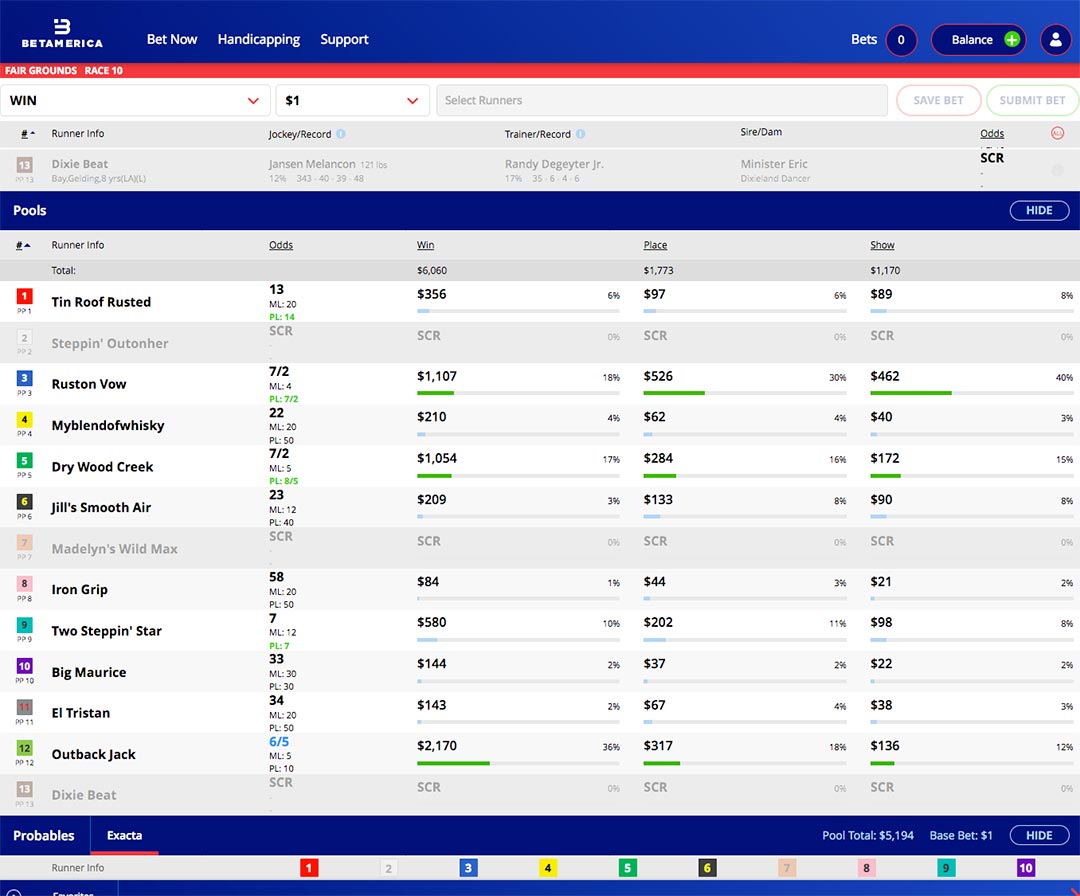This screenshot has height=896, width=1080.
Task: Click the Select Runners input field
Action: (x=661, y=100)
